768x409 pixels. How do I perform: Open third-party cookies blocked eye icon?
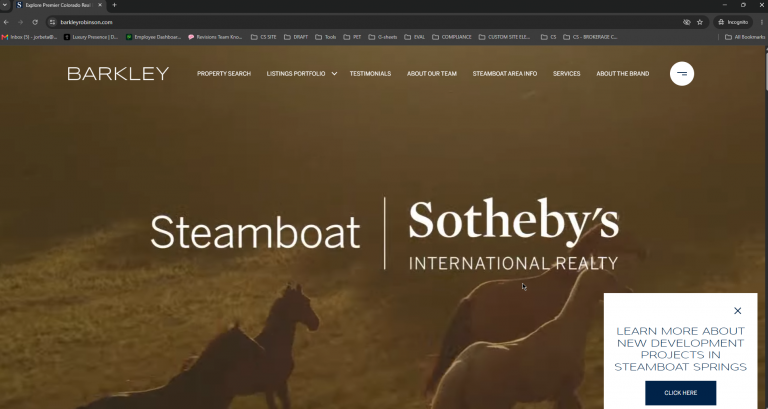pos(687,22)
